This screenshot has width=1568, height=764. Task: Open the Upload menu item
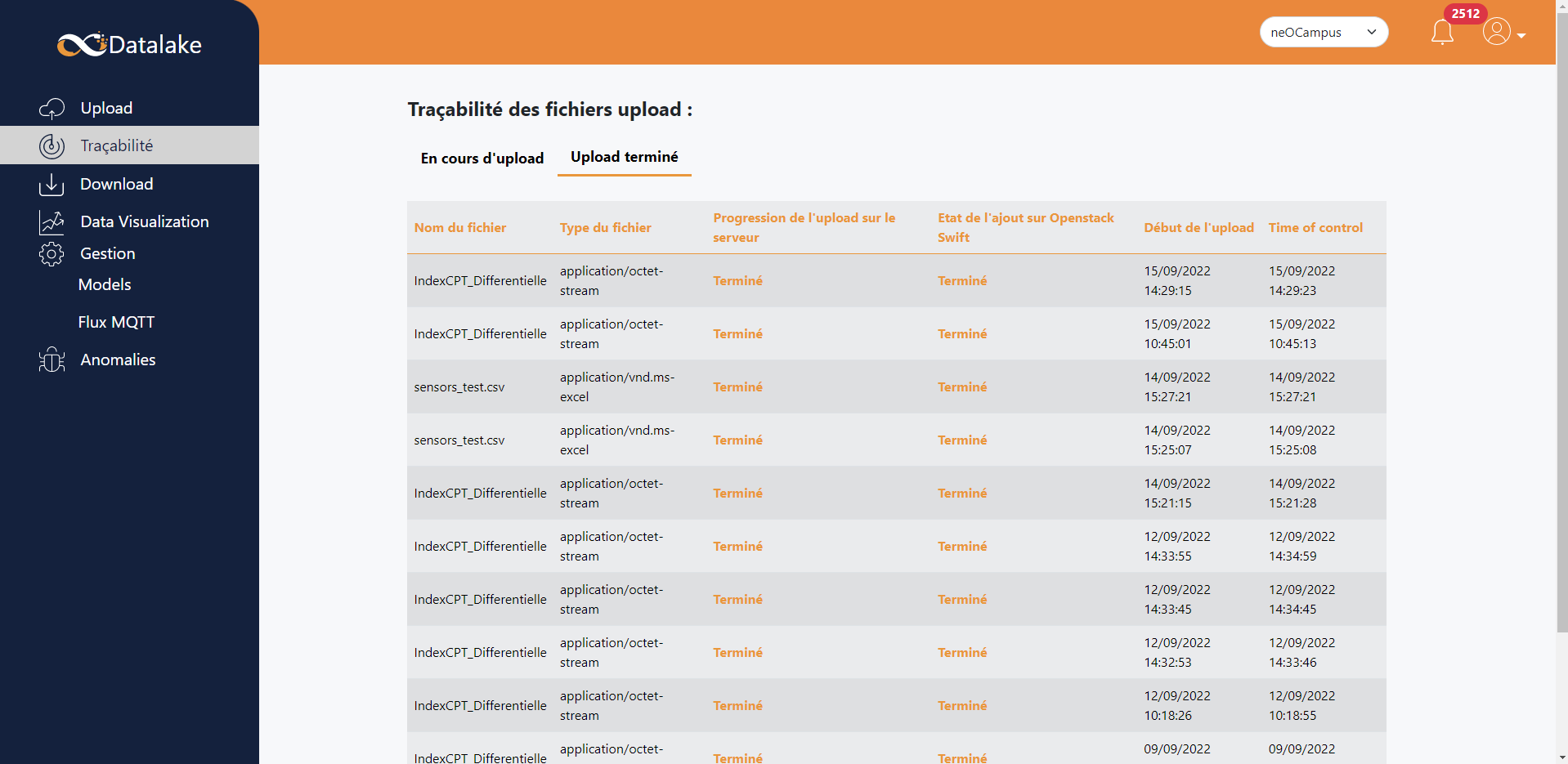(x=106, y=108)
